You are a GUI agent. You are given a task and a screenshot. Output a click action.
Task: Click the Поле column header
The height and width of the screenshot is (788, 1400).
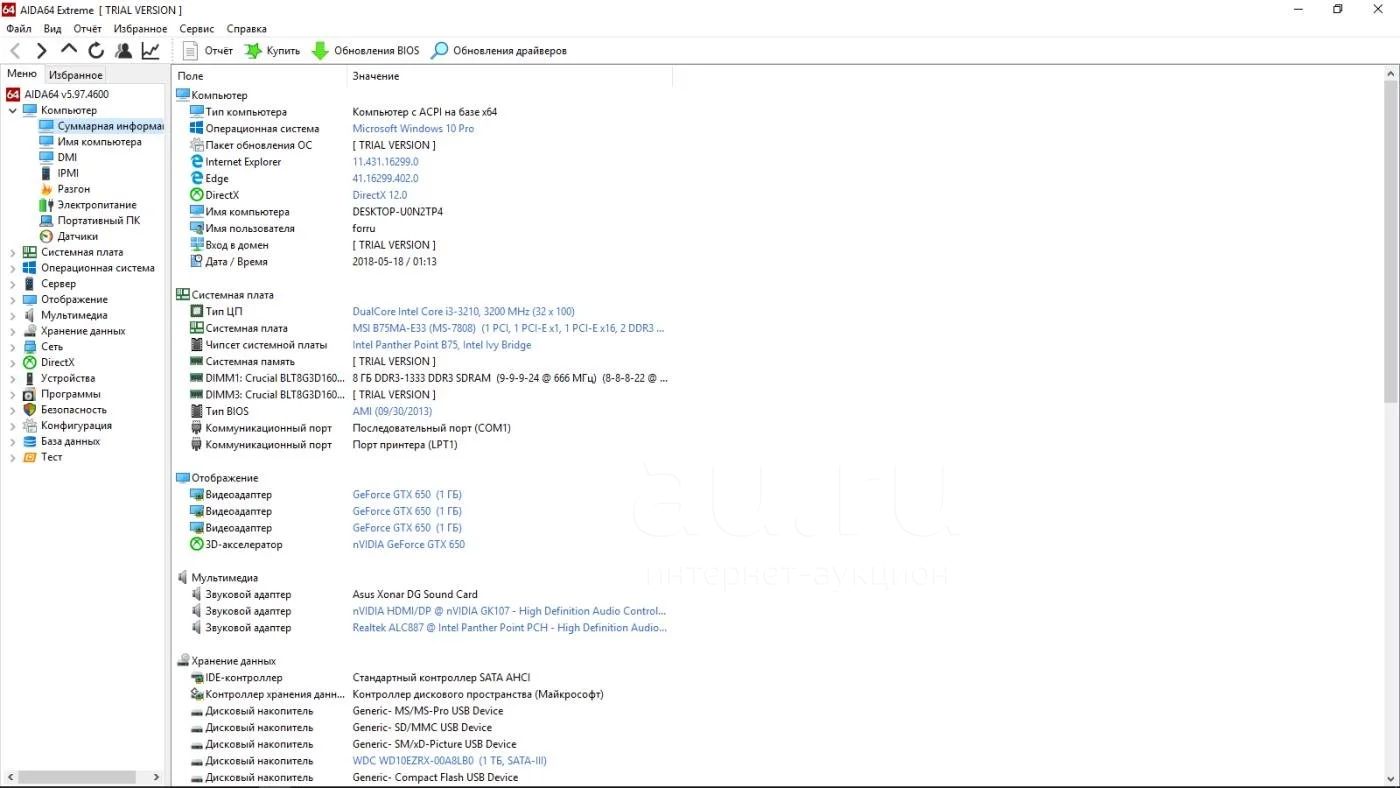pos(190,76)
